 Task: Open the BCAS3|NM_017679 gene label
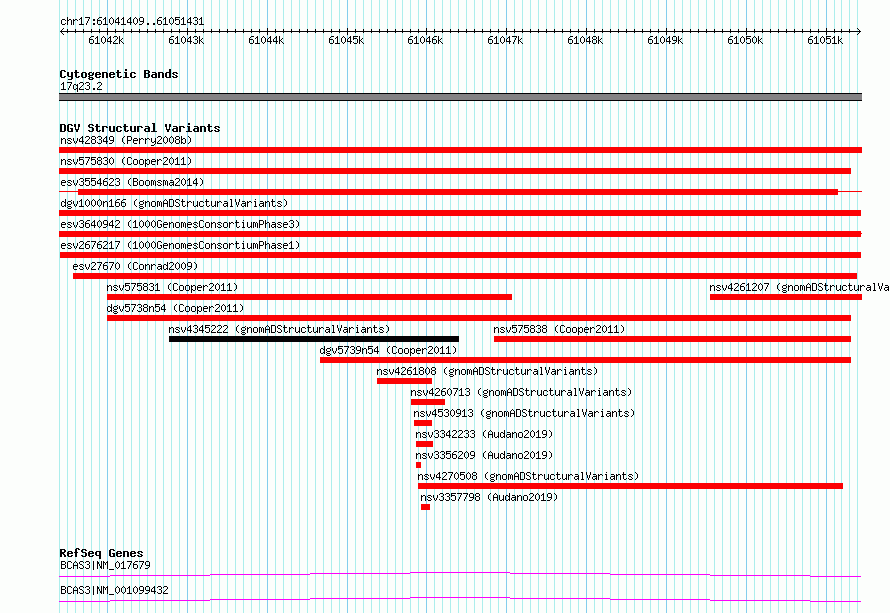point(106,565)
